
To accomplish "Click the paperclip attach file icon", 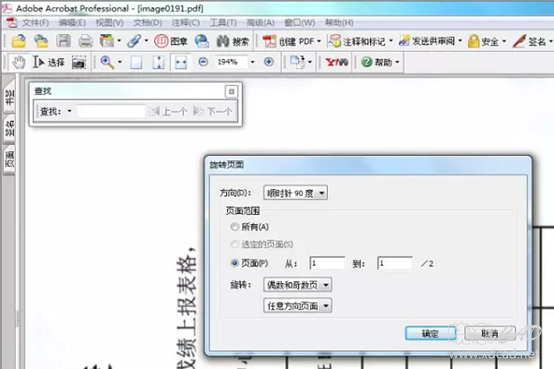I will point(134,41).
